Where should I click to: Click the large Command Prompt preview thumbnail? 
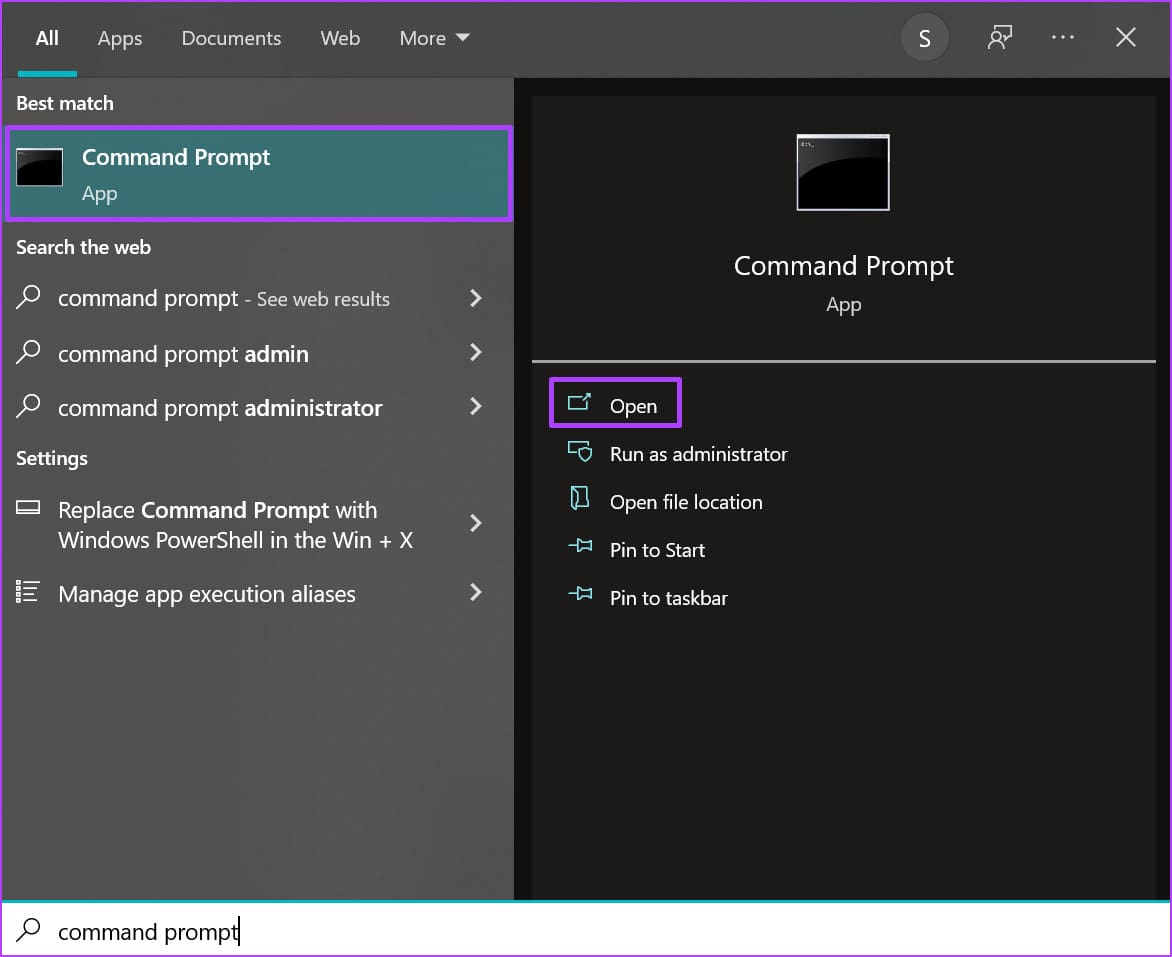coord(843,172)
